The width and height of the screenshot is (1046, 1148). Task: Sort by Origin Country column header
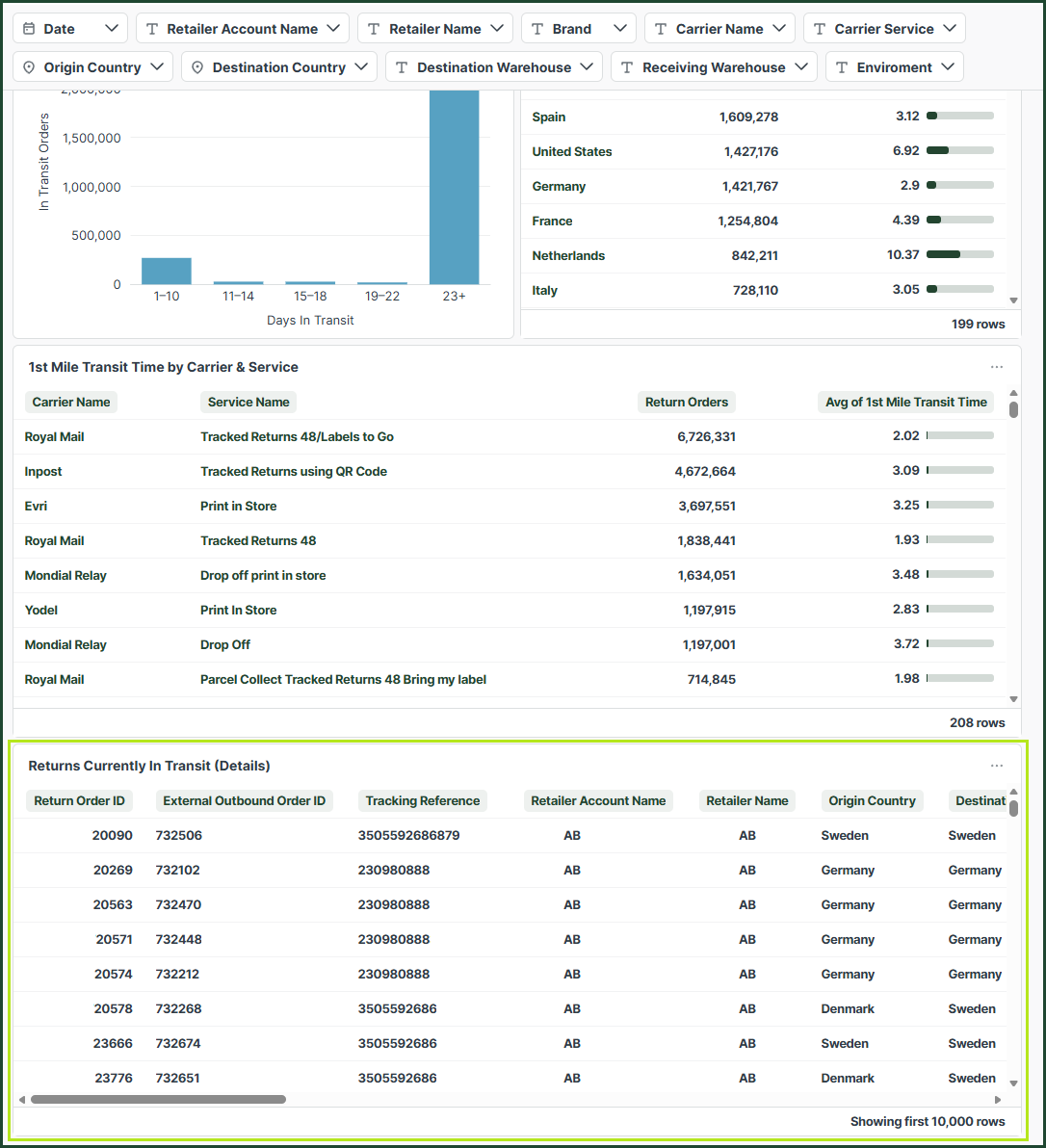(x=872, y=801)
